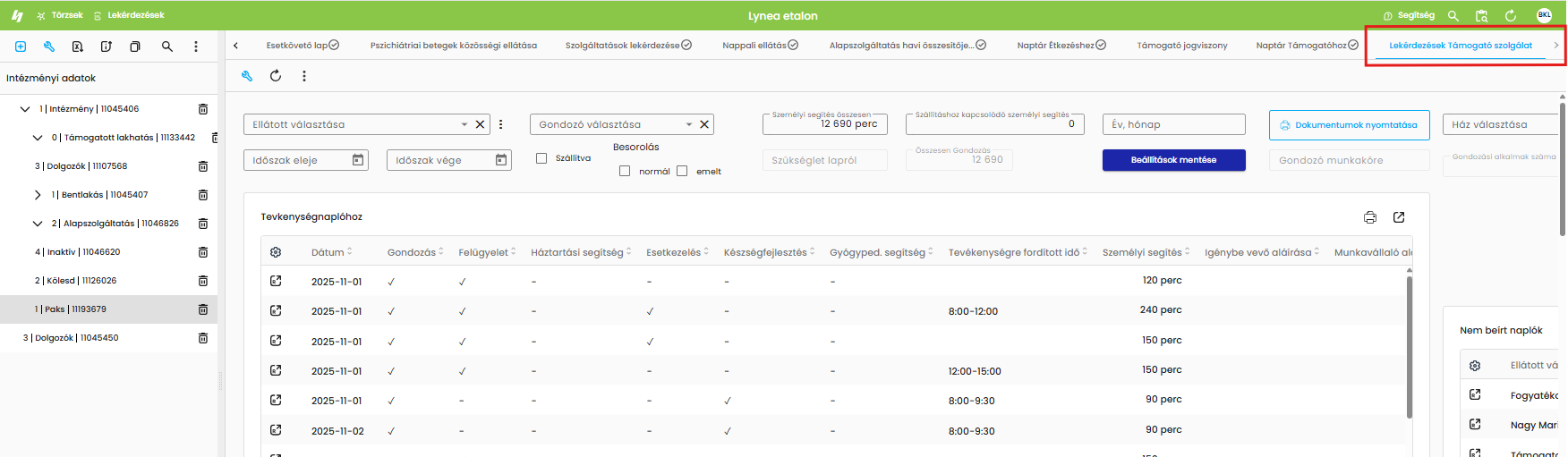Delete the Paks 11193679 entry with the trash icon
1568x457 pixels.
(x=203, y=309)
